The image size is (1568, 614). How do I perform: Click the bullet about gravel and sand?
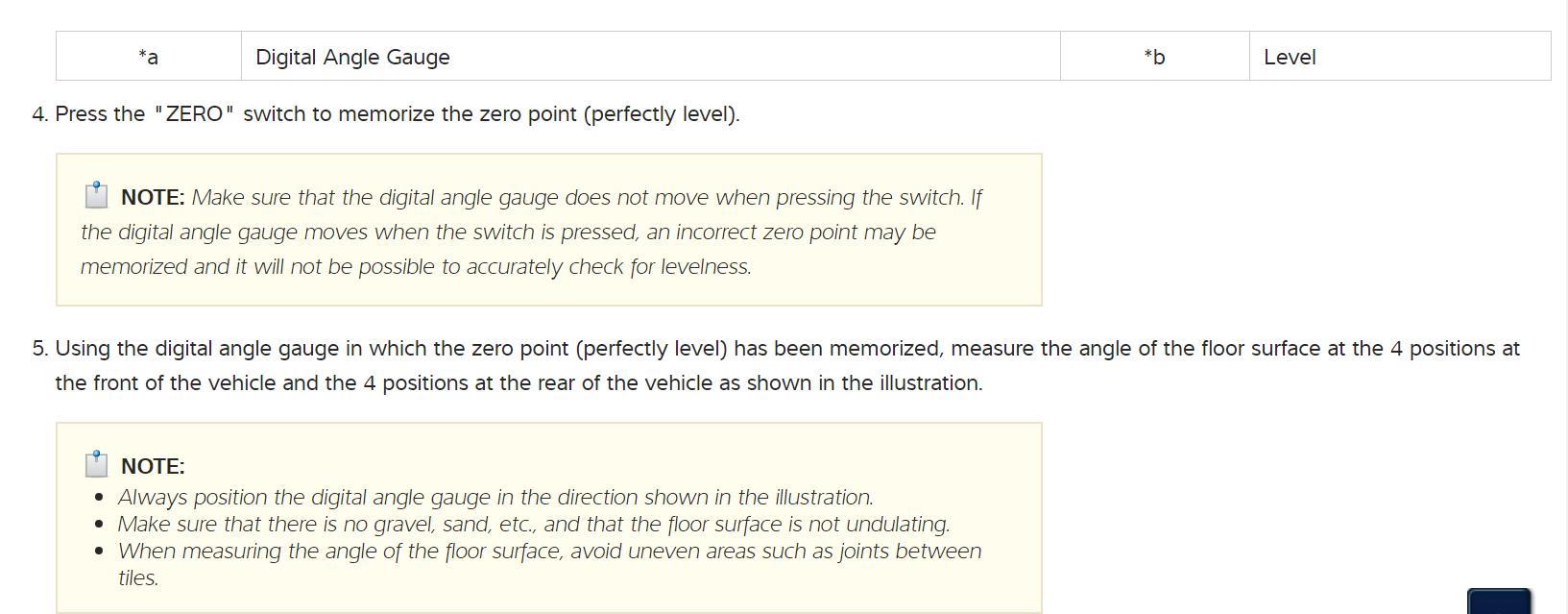click(534, 525)
